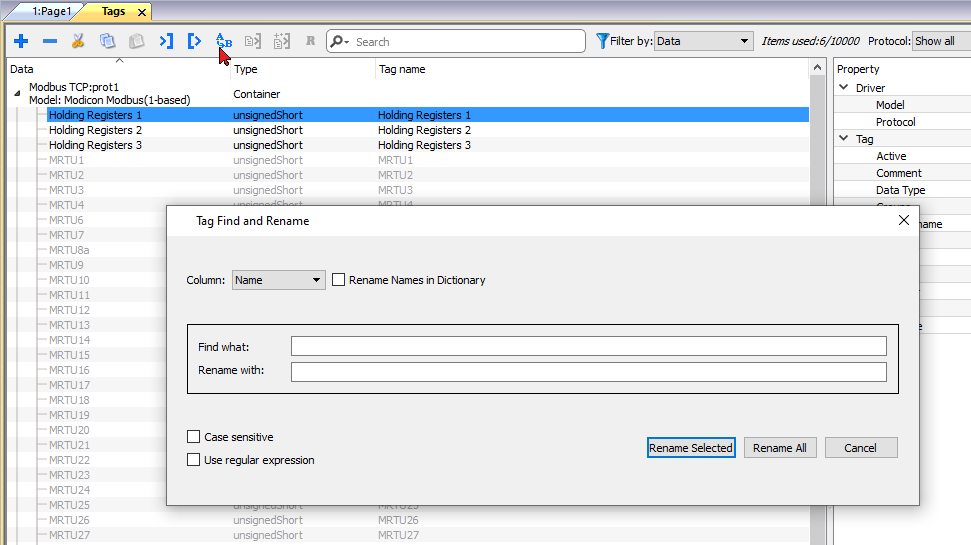The height and width of the screenshot is (545, 971).
Task: Click the grayed dotted document import icon
Action: (x=282, y=41)
